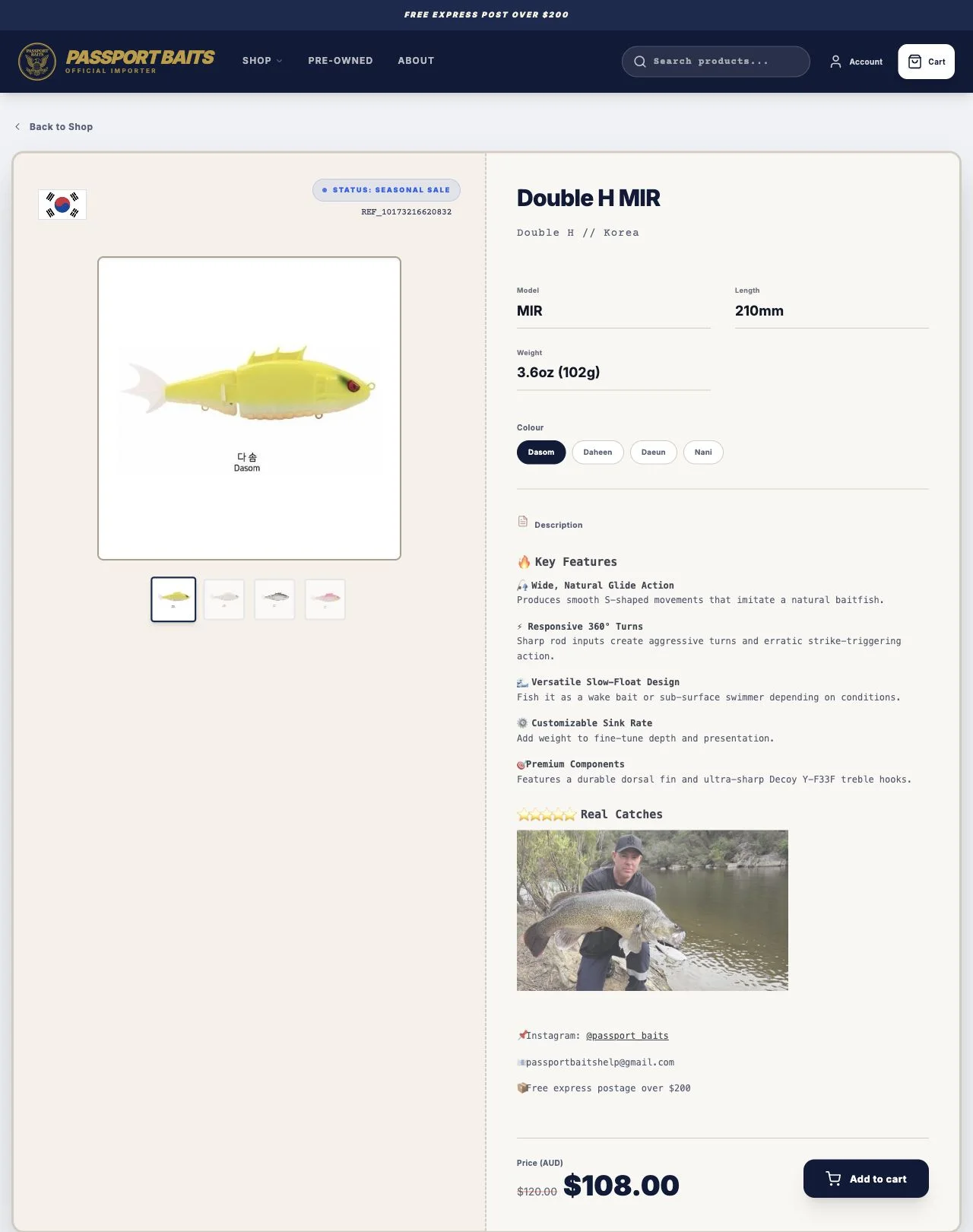Click the Wide, Natural Glide Action heading
Screen dimensions: 973x1232
[603, 586]
